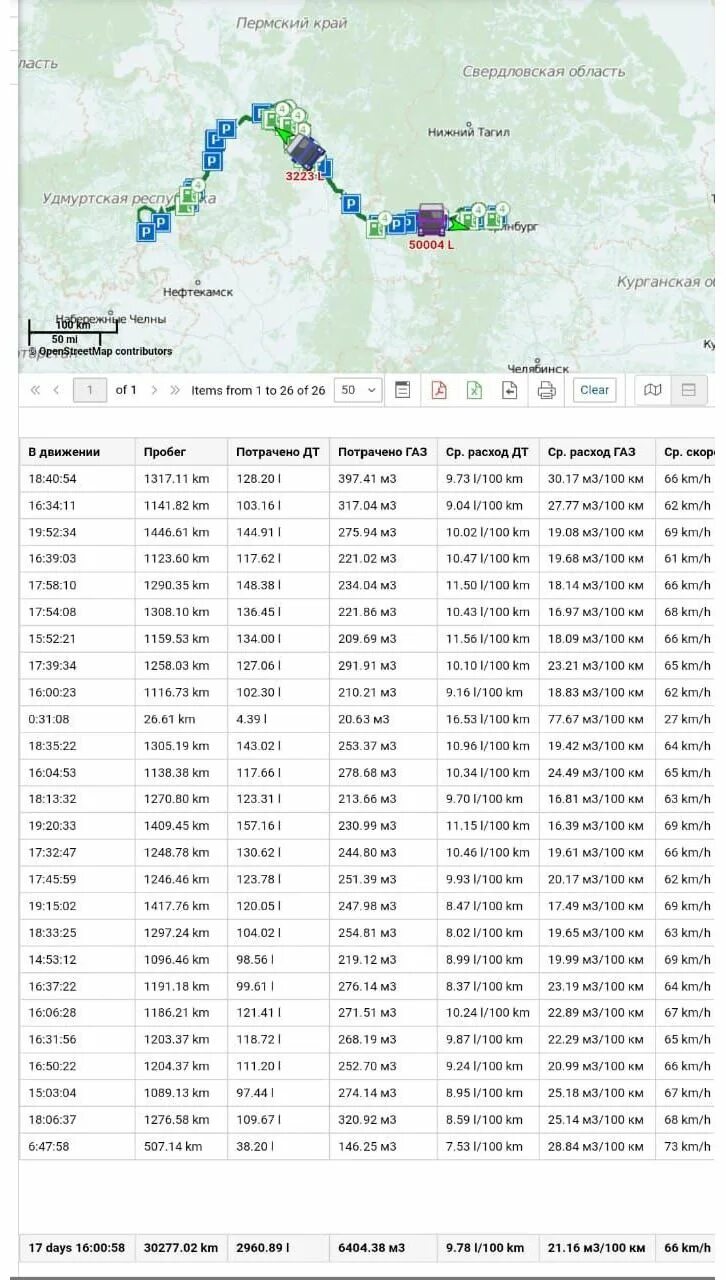This screenshot has height=1280, width=726.
Task: Click the blue bus marker labeled 3223 L
Action: pyautogui.click(x=306, y=151)
